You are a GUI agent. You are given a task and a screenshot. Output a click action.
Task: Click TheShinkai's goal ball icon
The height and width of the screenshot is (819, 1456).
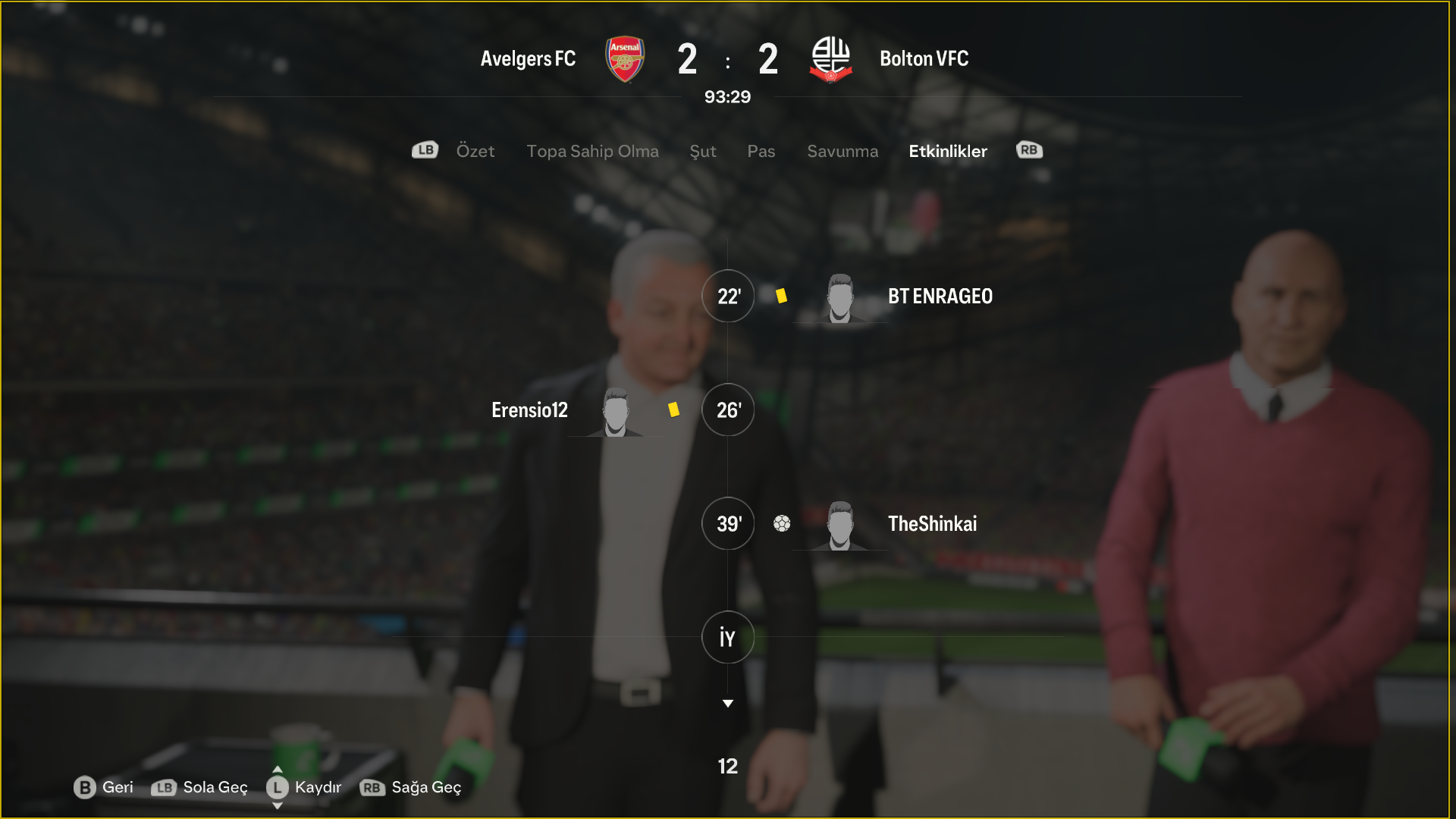(782, 523)
